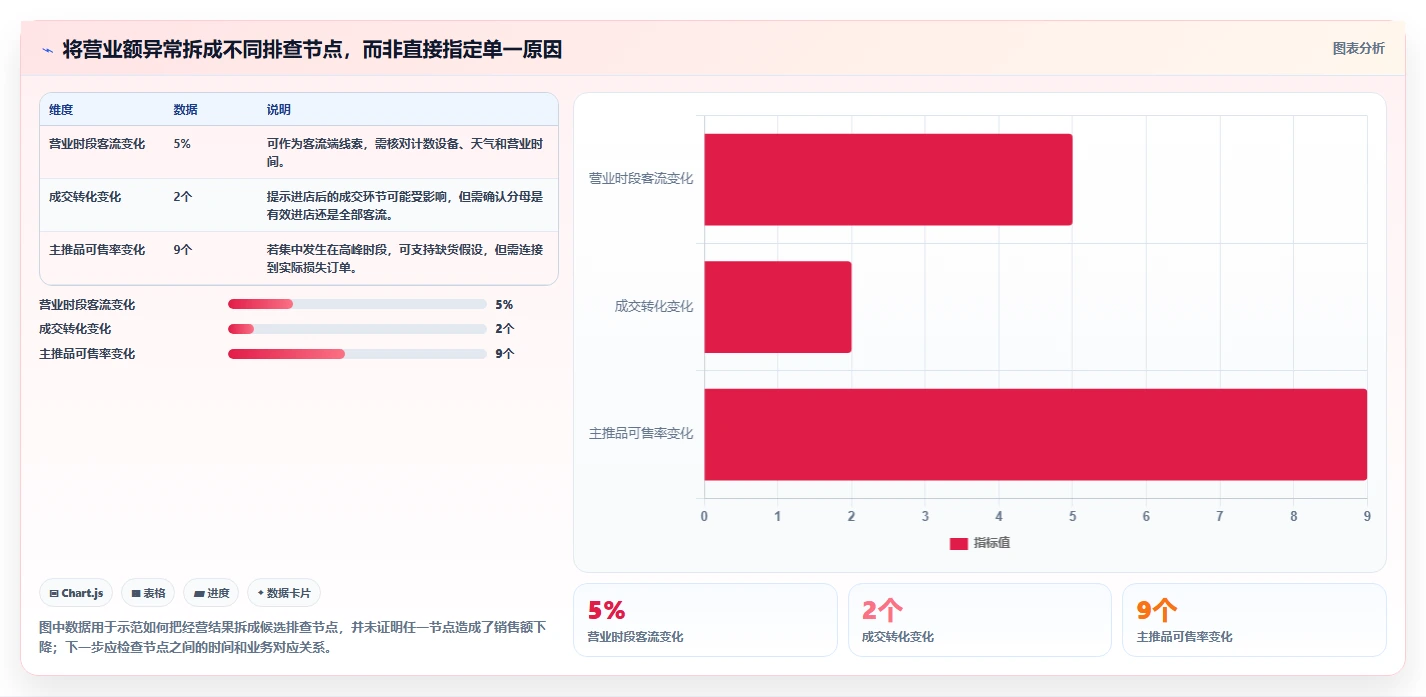Click the 成交转化变化 progress bar
This screenshot has height=697, width=1426.
tap(357, 328)
